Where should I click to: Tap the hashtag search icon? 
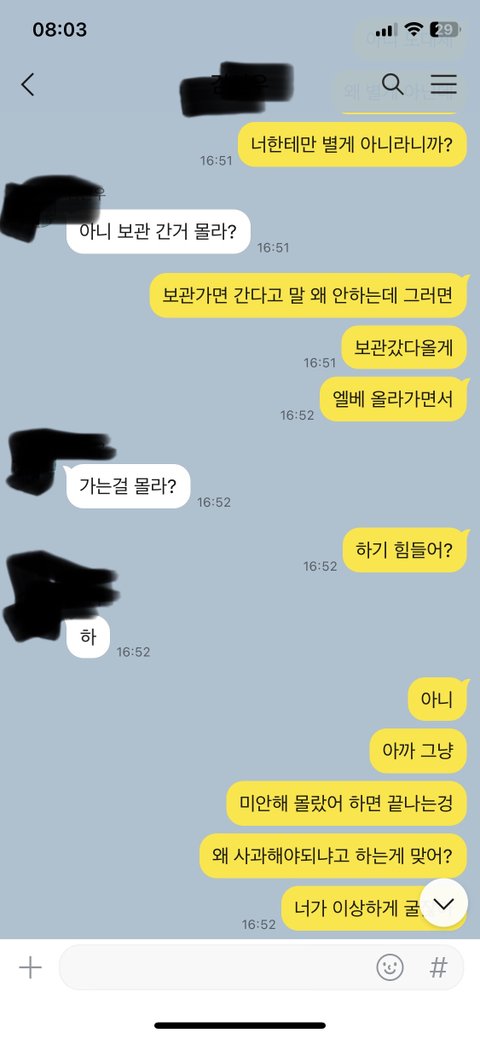(x=438, y=968)
